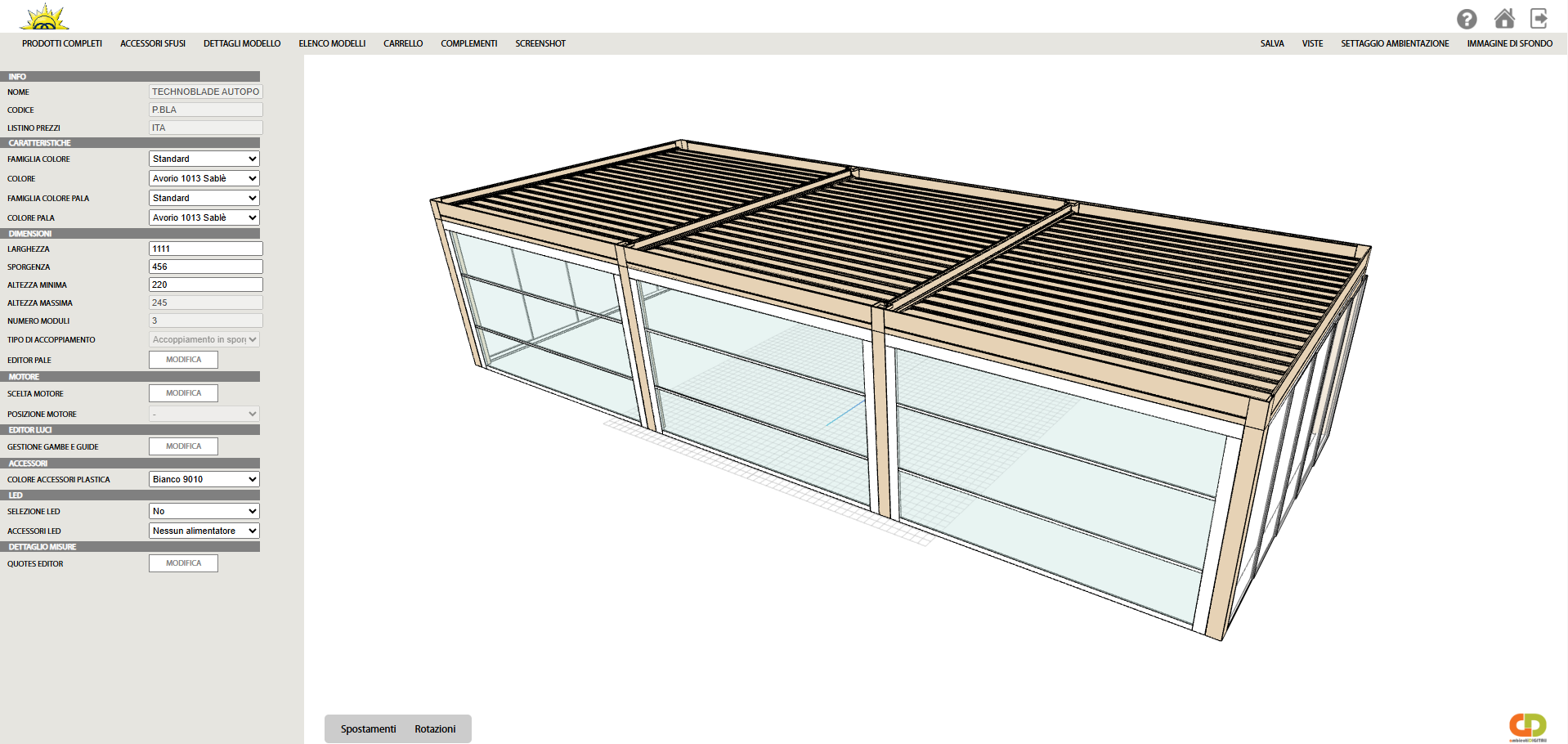Expand the Famiglia Colore dropdown
Image resolution: width=1568 pixels, height=744 pixels.
(x=204, y=159)
